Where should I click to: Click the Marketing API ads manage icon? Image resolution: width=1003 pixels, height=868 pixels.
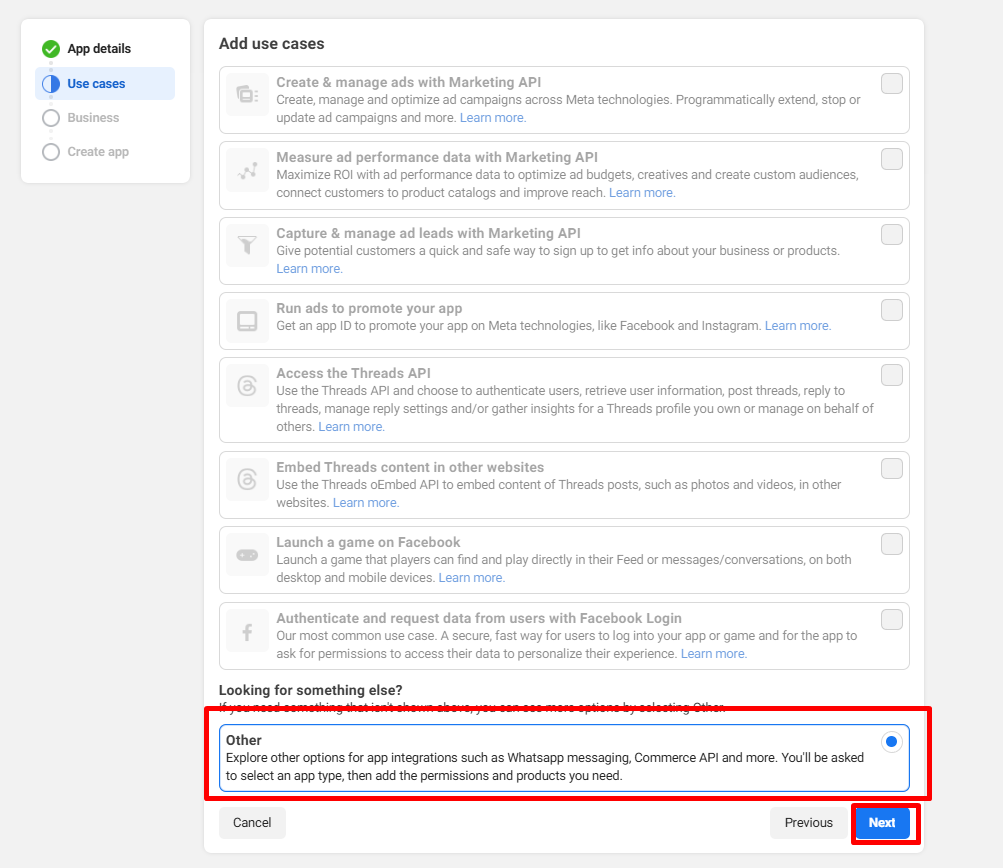tap(247, 95)
